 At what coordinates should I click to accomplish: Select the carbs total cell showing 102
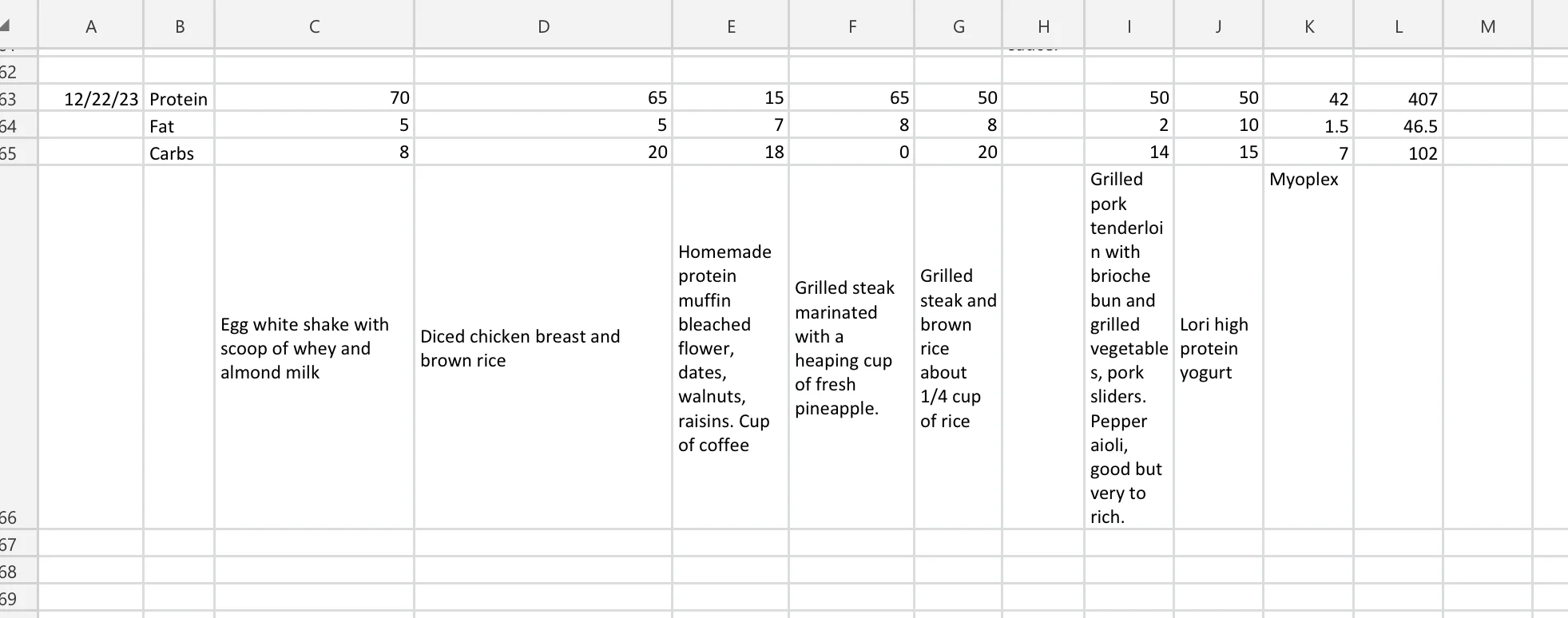point(1398,153)
